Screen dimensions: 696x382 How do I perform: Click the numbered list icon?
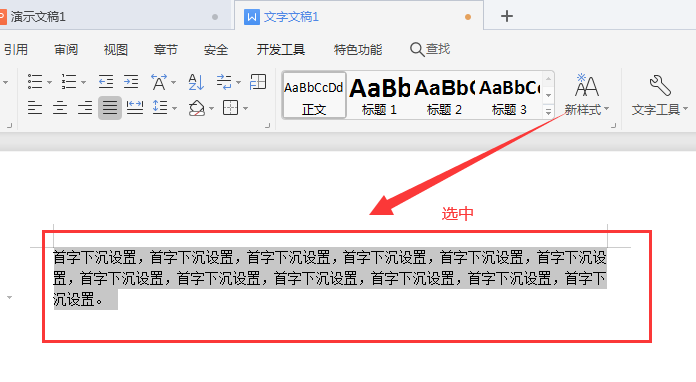point(68,82)
